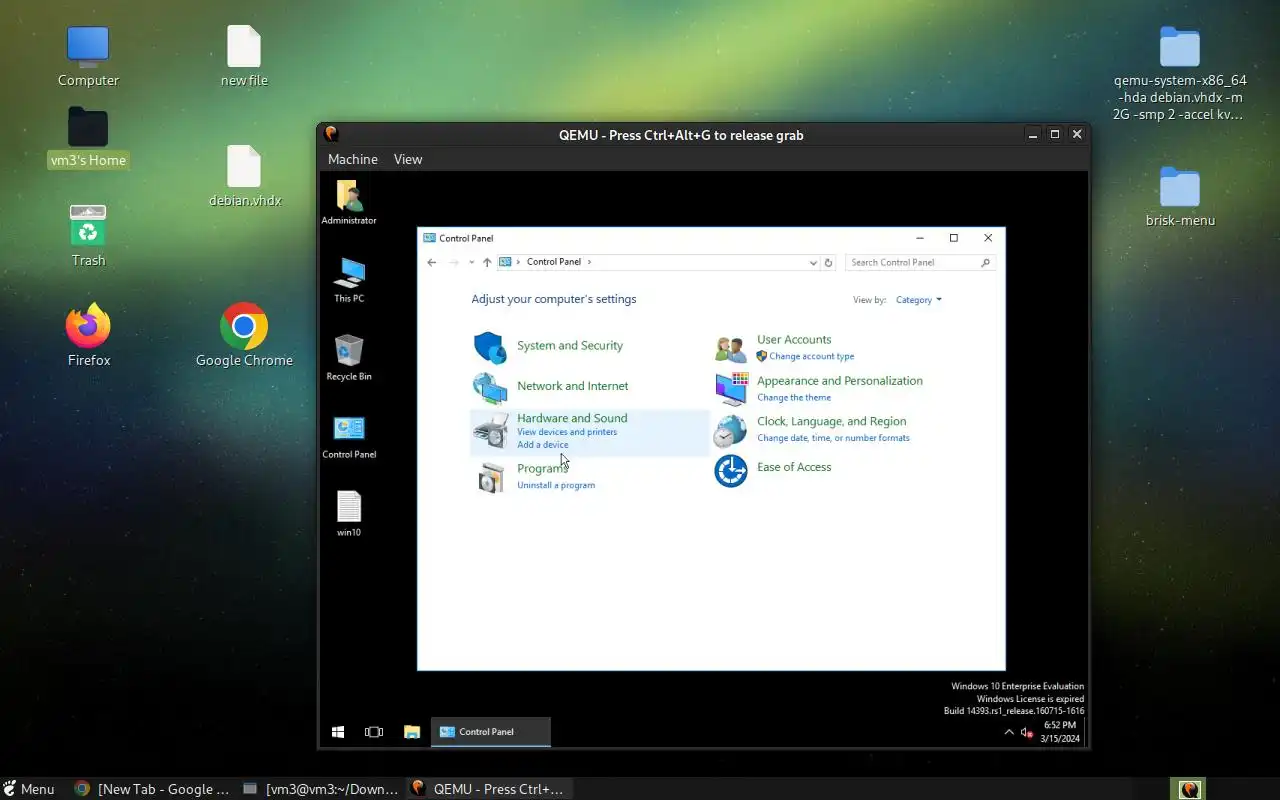Open the Hardware and Sound link

pyautogui.click(x=572, y=418)
